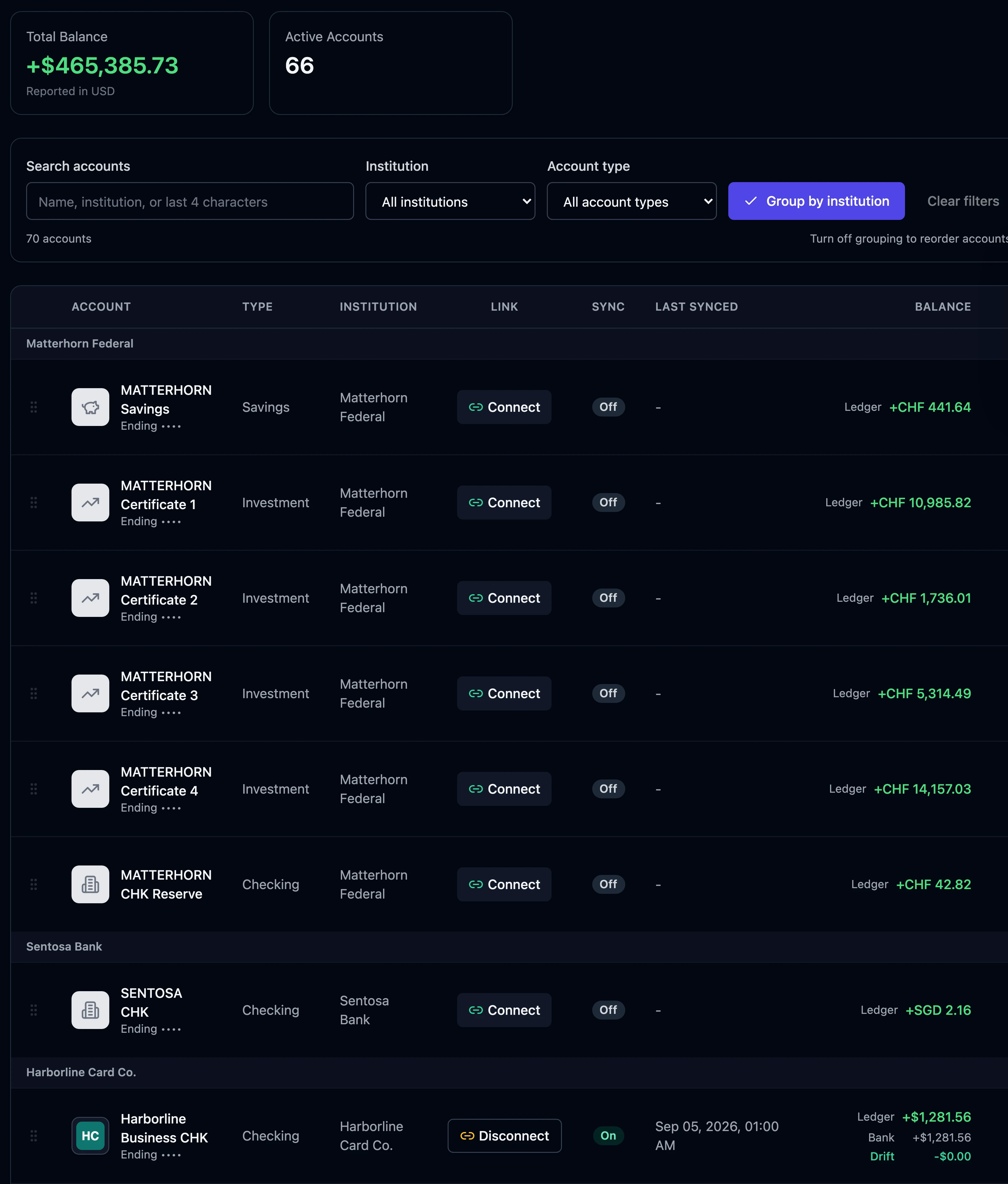
Task: Click the INSTITUTION column header
Action: 378,307
